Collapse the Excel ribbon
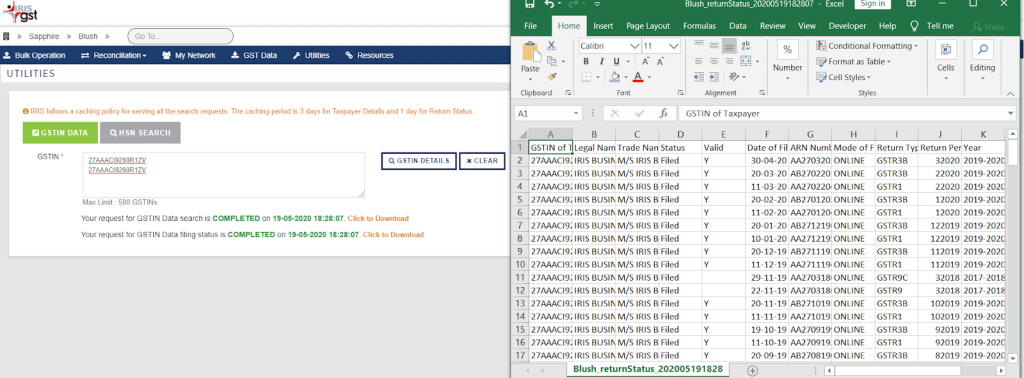Viewport: 1024px width, 378px height. (1011, 93)
